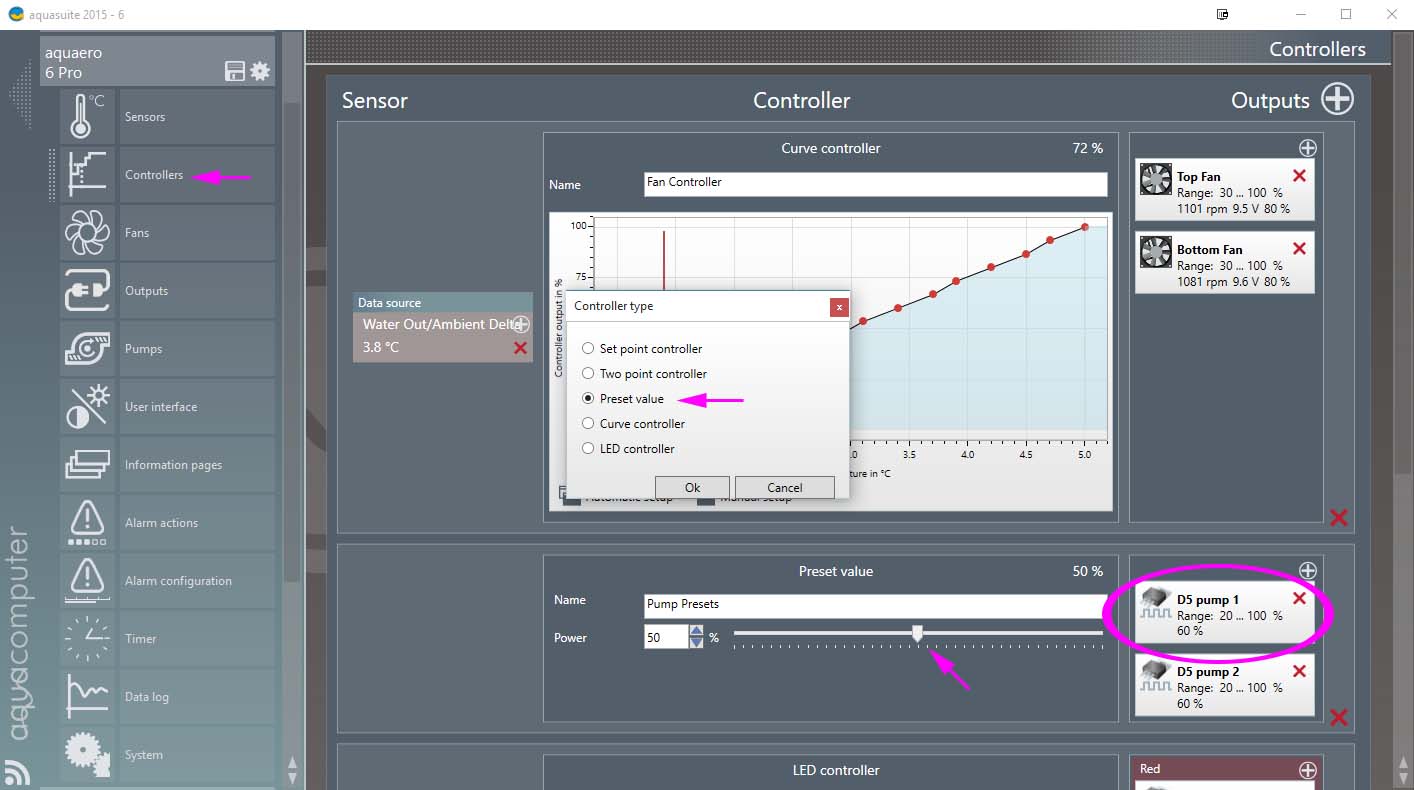The width and height of the screenshot is (1414, 790).
Task: Open the Sensors thermometer icon
Action: (87, 116)
